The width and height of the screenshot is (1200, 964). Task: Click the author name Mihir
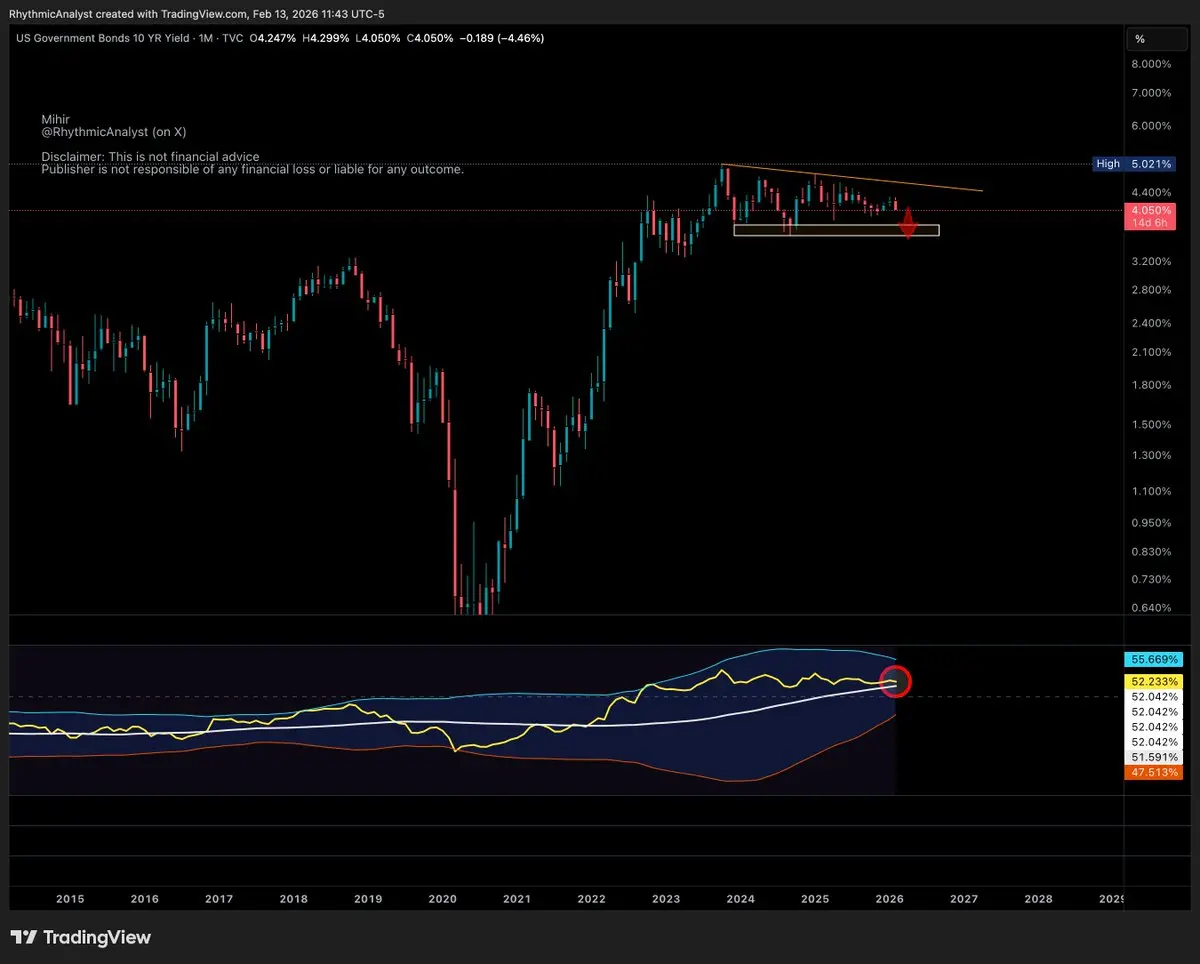[x=55, y=119]
